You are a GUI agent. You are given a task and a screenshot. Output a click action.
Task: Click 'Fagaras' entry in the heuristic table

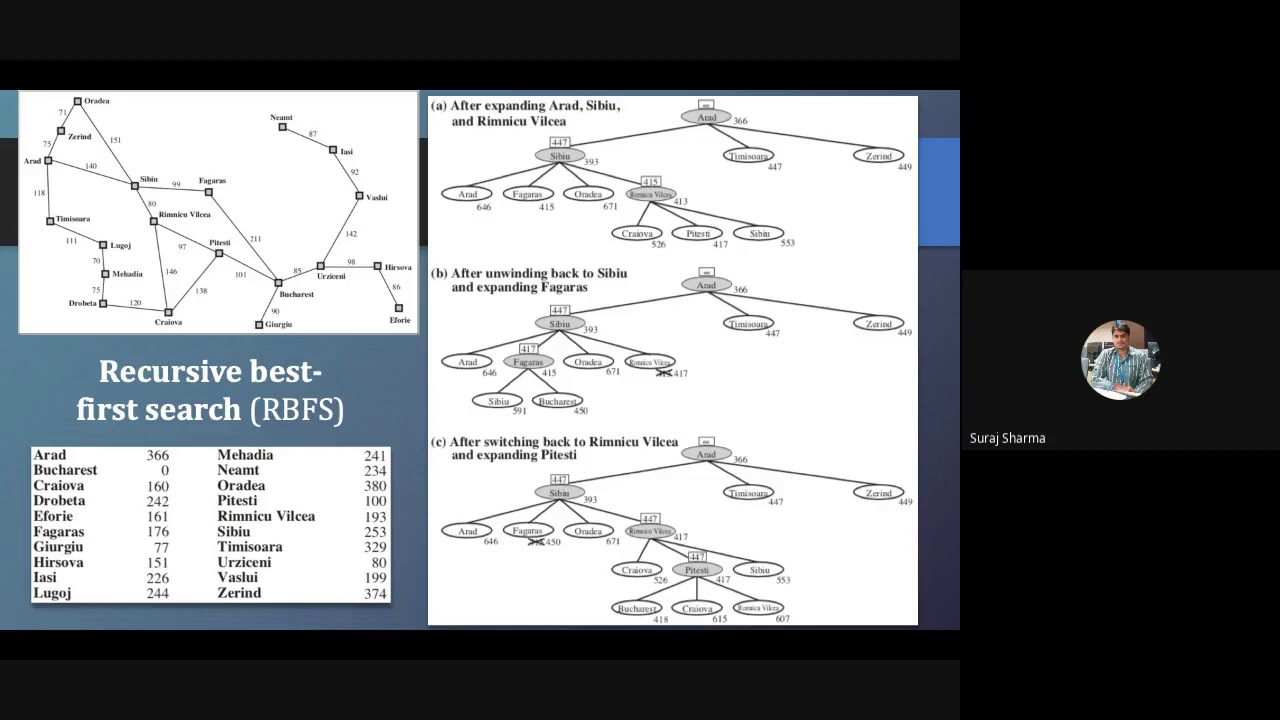click(x=58, y=532)
